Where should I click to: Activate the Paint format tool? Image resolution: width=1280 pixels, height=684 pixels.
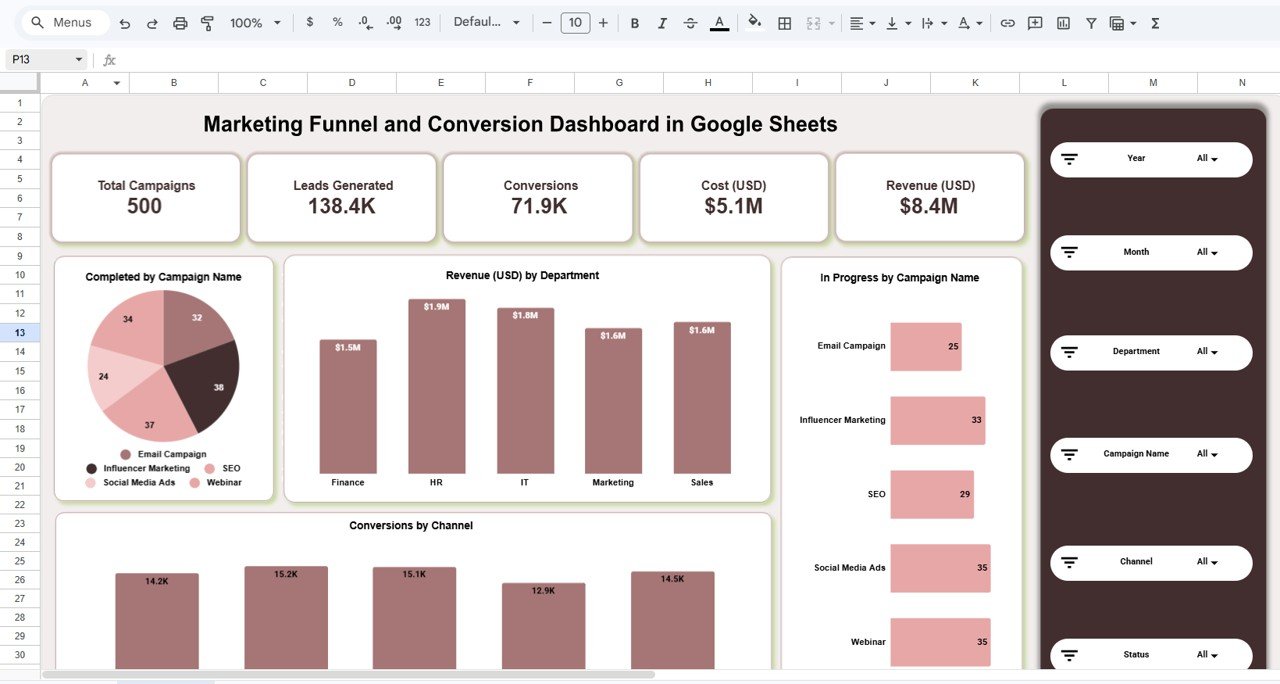207,22
